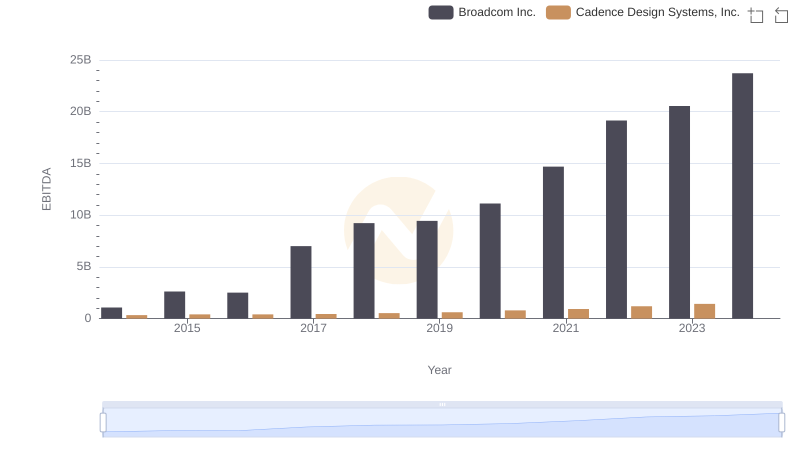Image resolution: width=800 pixels, height=461 pixels.
Task: Click the Cadence bar for 2023
Action: pyautogui.click(x=705, y=311)
